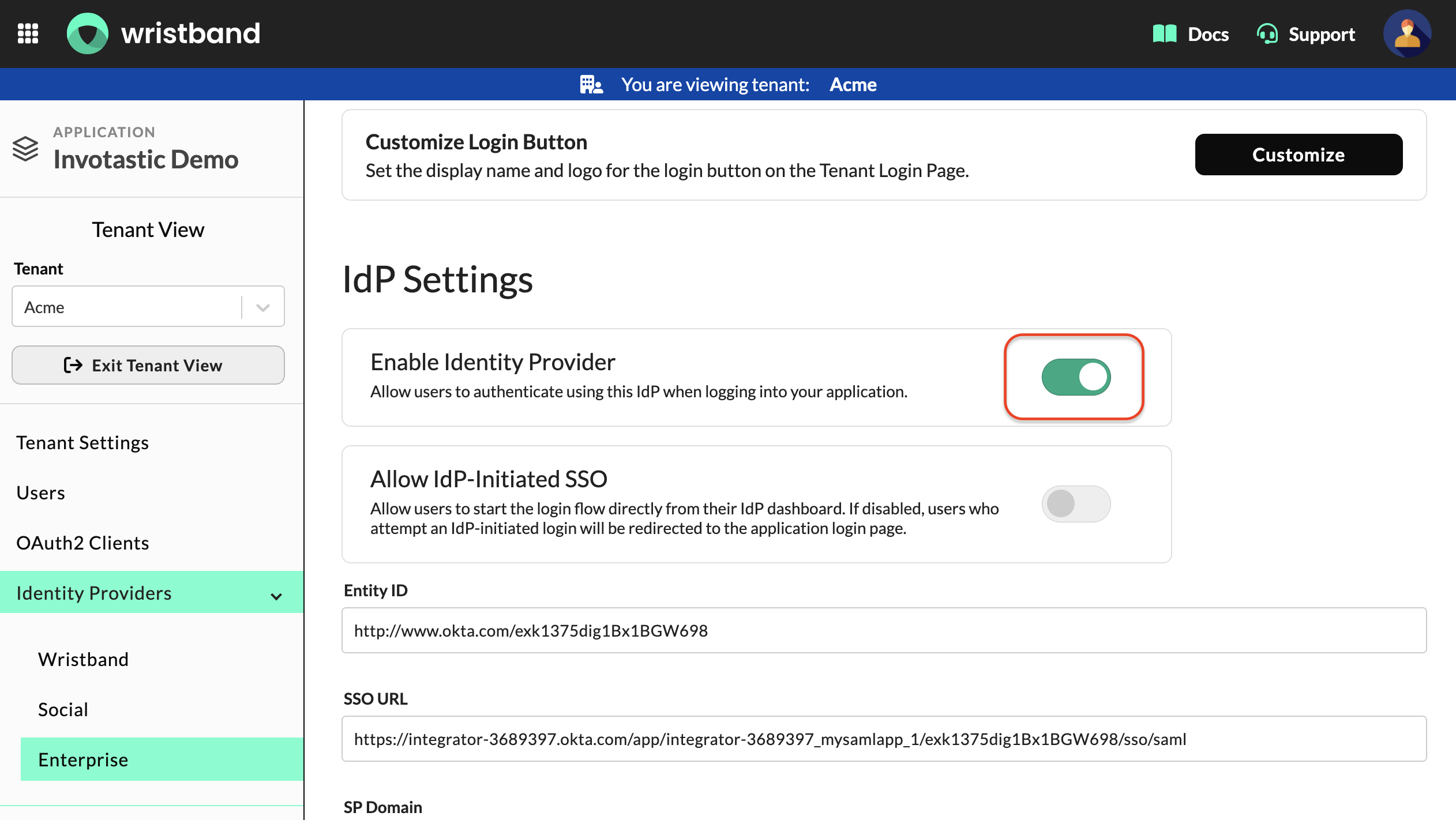Toggle Allow IdP-Initiated SSO switch
This screenshot has height=820, width=1456.
tap(1076, 504)
